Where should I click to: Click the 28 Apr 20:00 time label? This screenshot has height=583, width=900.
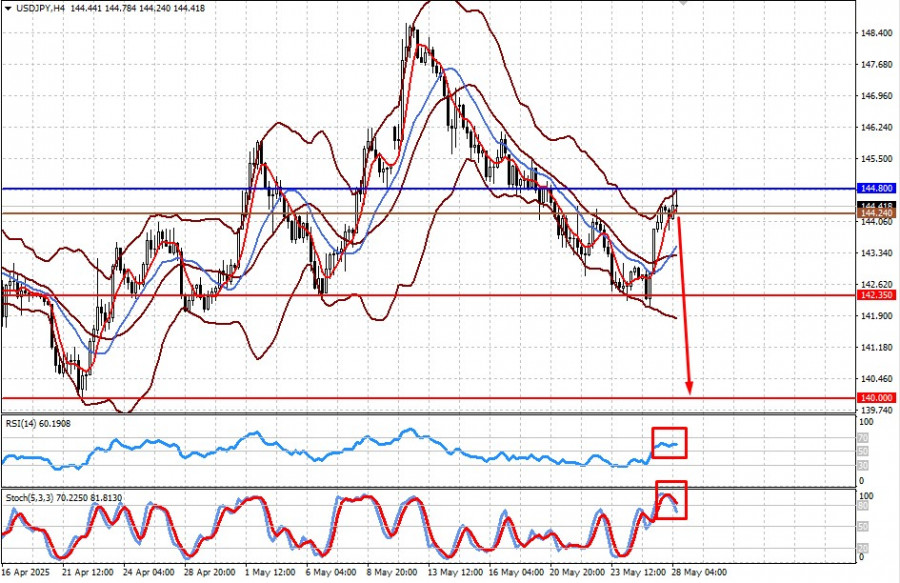(209, 573)
